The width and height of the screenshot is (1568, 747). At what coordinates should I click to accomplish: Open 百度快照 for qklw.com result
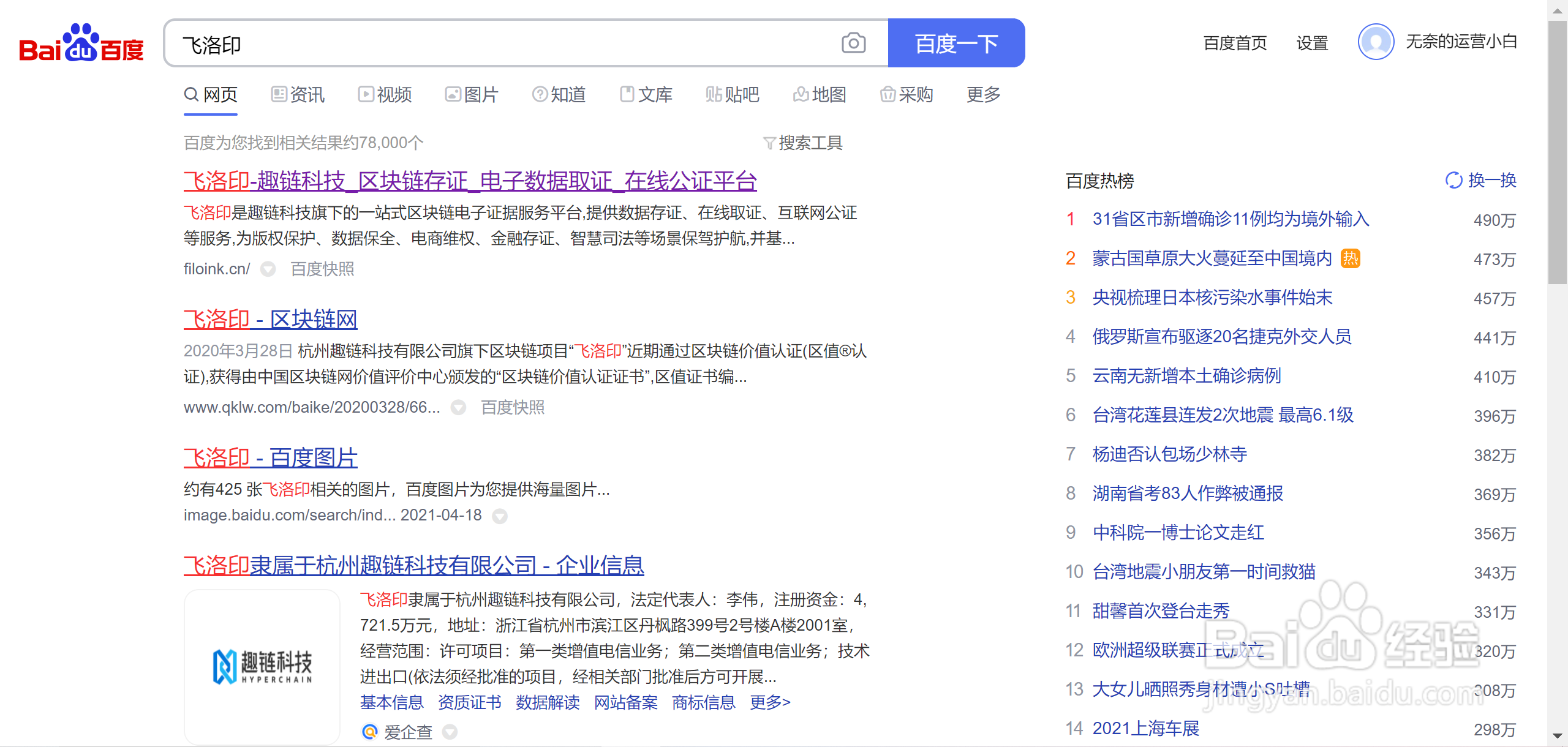(x=513, y=407)
